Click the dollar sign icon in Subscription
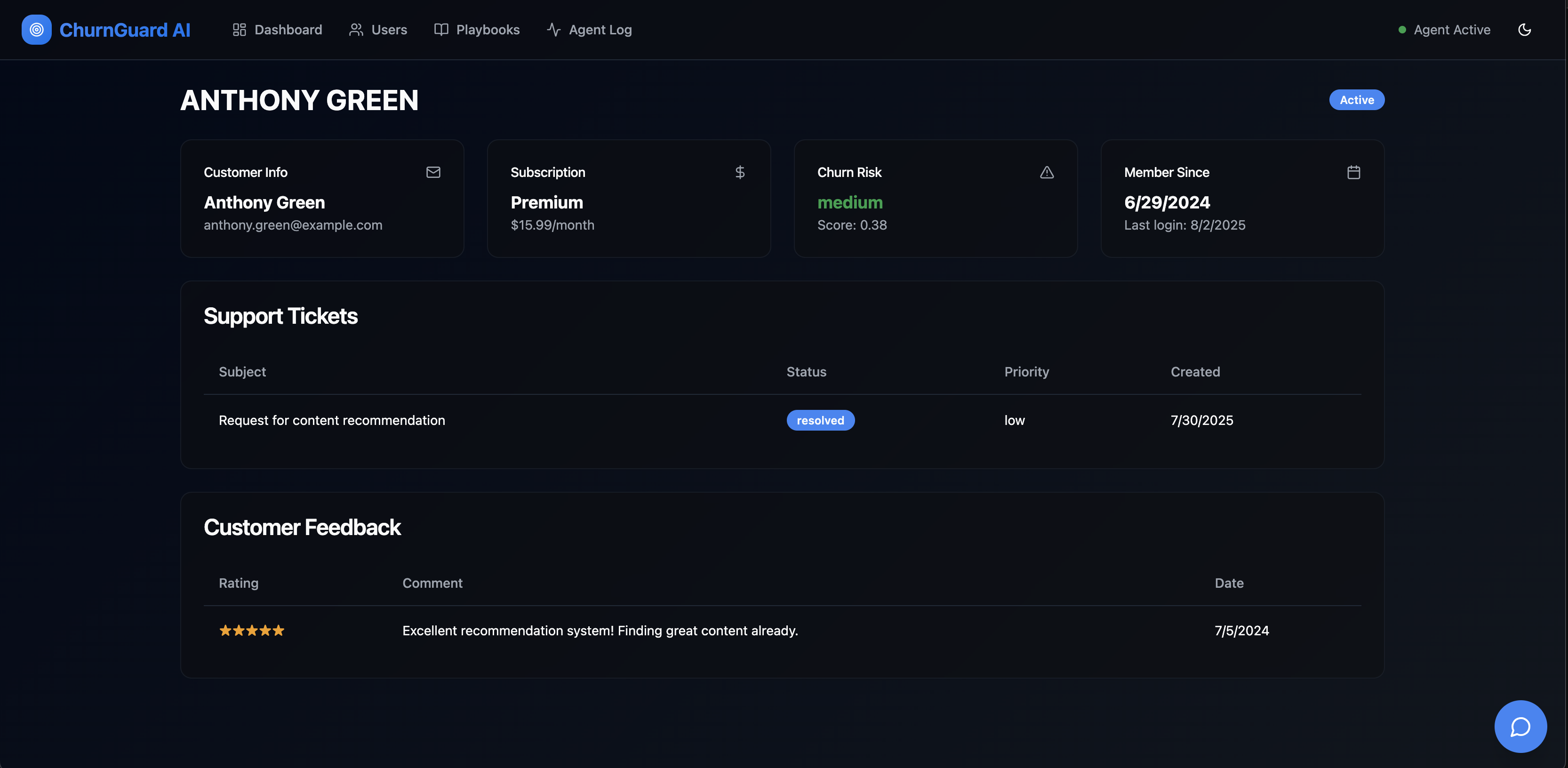Screen dimensions: 1568x768 coord(740,172)
